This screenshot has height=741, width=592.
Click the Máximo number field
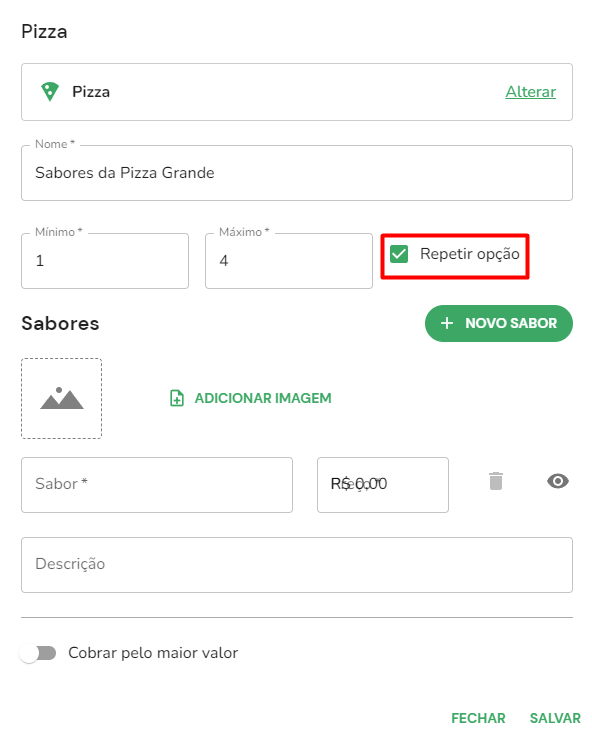click(289, 261)
